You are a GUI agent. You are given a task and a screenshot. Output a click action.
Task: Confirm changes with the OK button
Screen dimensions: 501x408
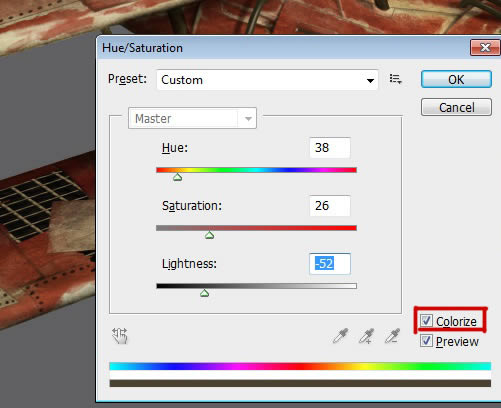point(456,79)
